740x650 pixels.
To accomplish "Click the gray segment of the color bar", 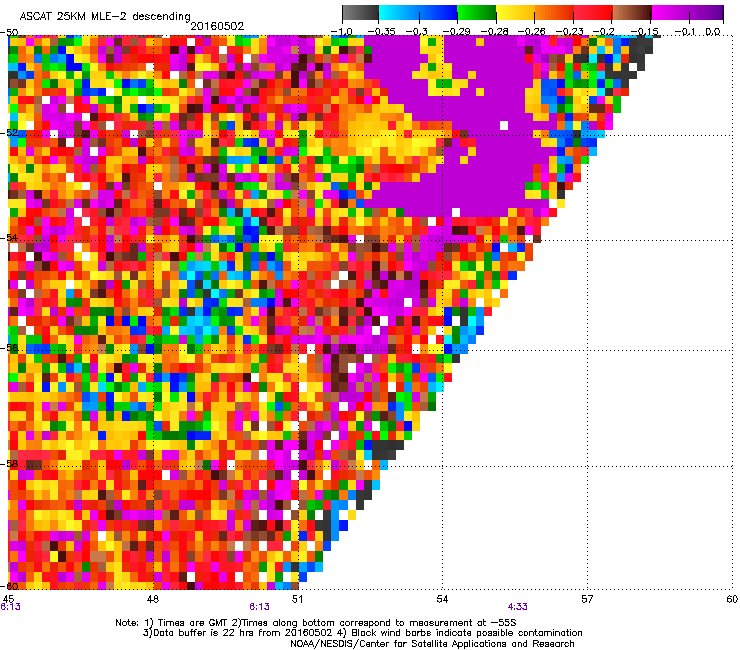I will 360,13.
